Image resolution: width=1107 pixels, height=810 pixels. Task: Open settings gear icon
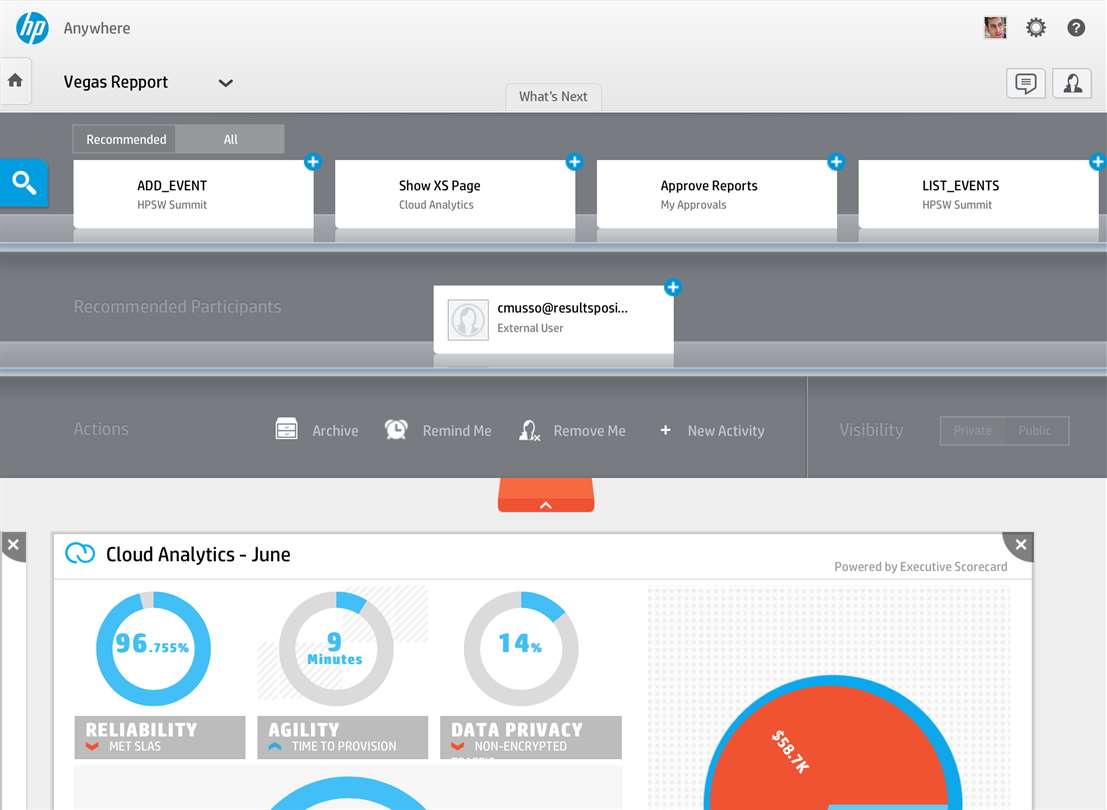[x=1036, y=28]
